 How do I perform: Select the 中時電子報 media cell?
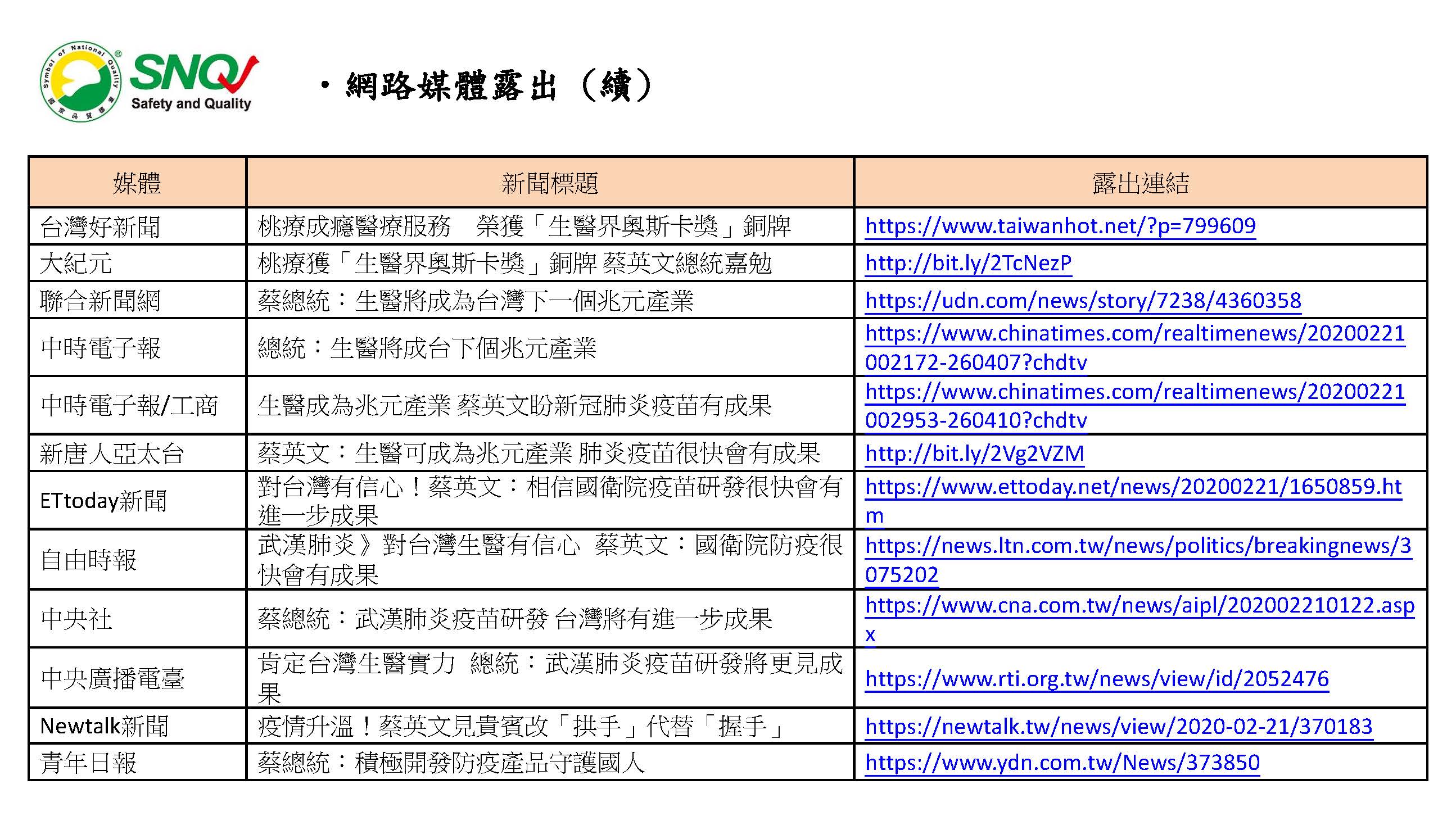click(x=137, y=347)
